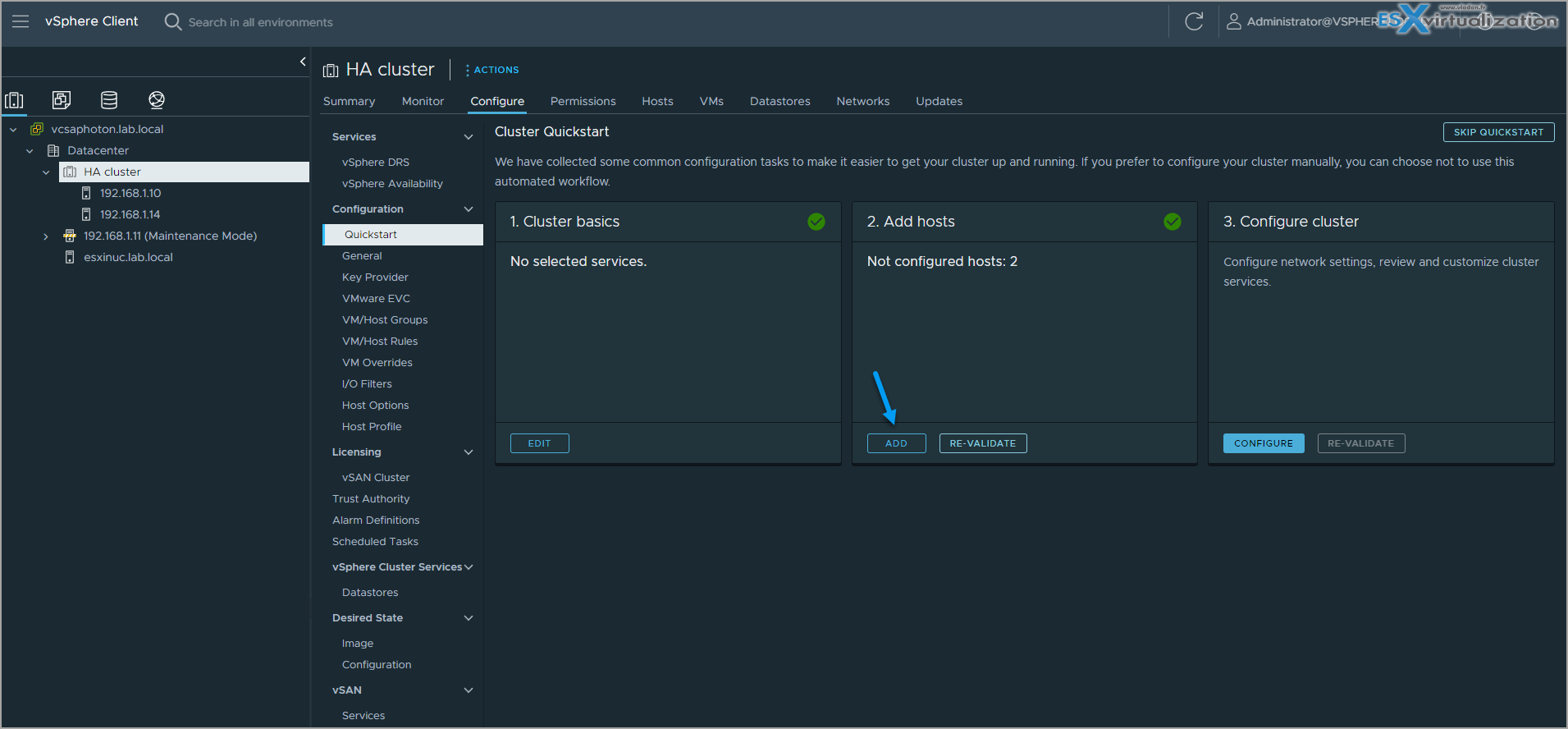Switch to Networking inventory view

pyautogui.click(x=157, y=100)
